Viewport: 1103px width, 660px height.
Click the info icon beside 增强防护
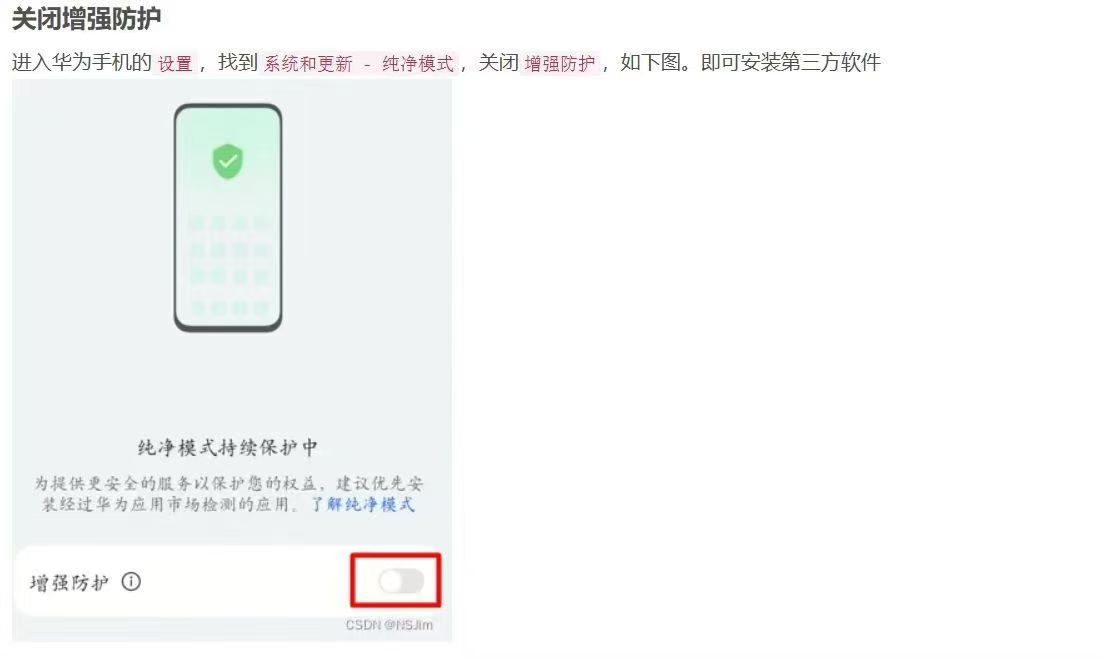point(131,581)
